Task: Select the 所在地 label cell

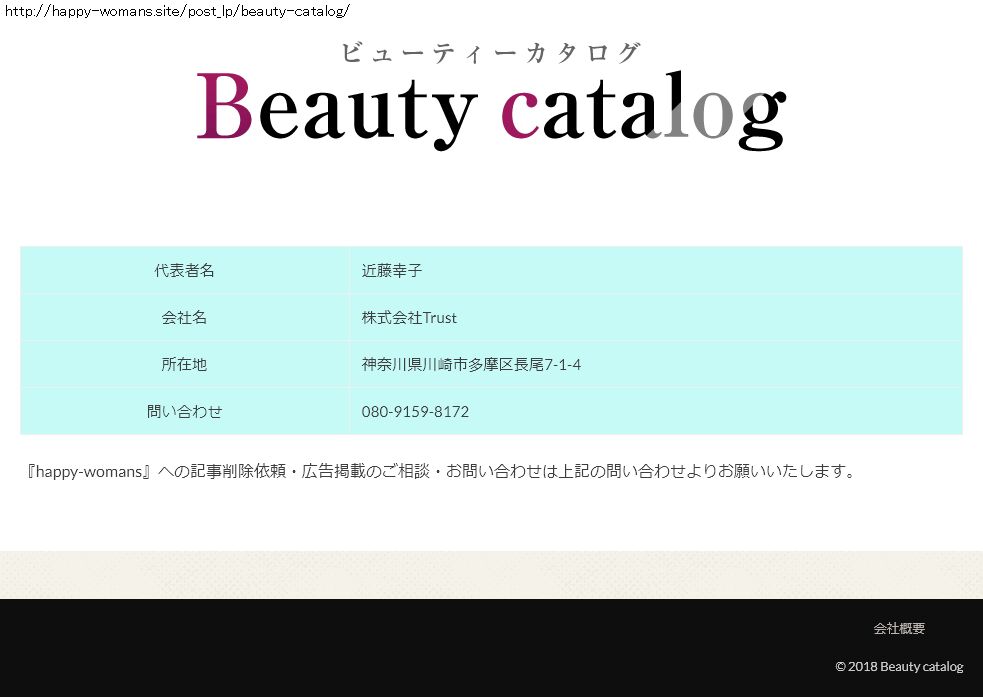Action: pos(184,365)
